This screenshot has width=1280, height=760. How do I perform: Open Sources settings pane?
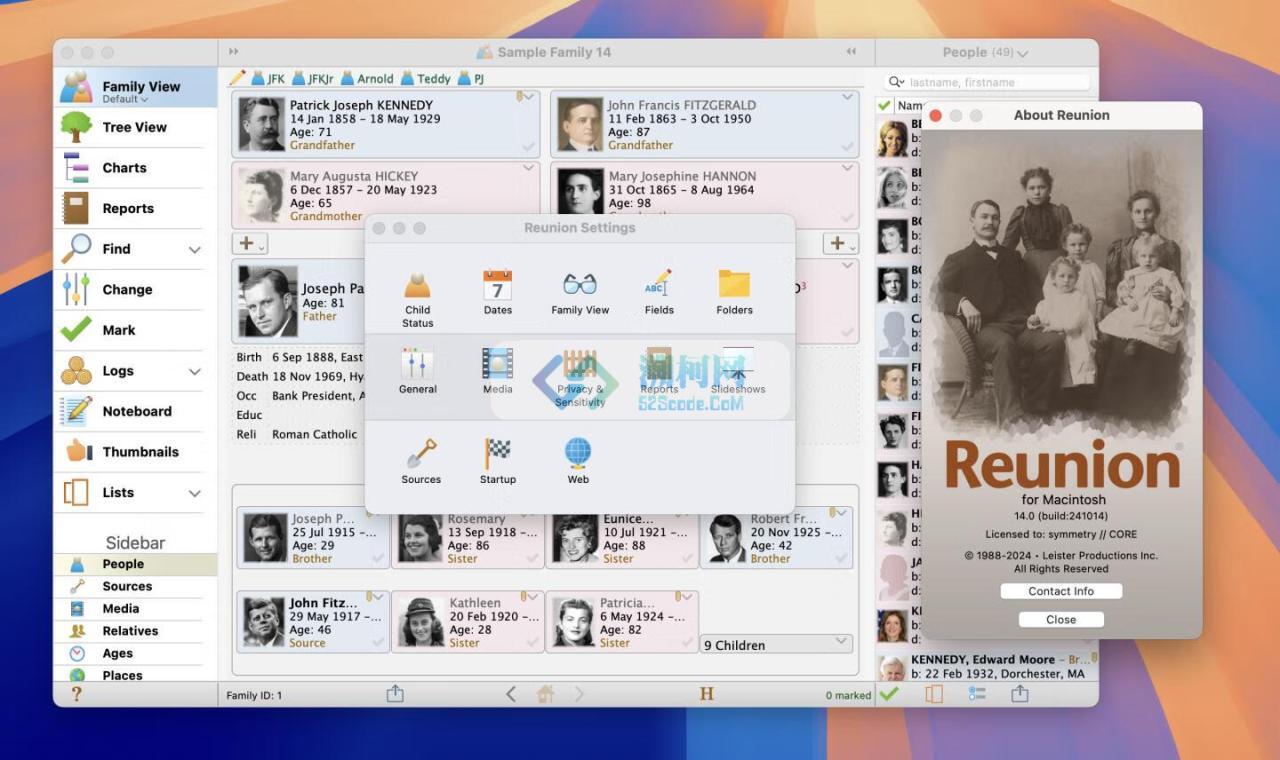click(421, 461)
